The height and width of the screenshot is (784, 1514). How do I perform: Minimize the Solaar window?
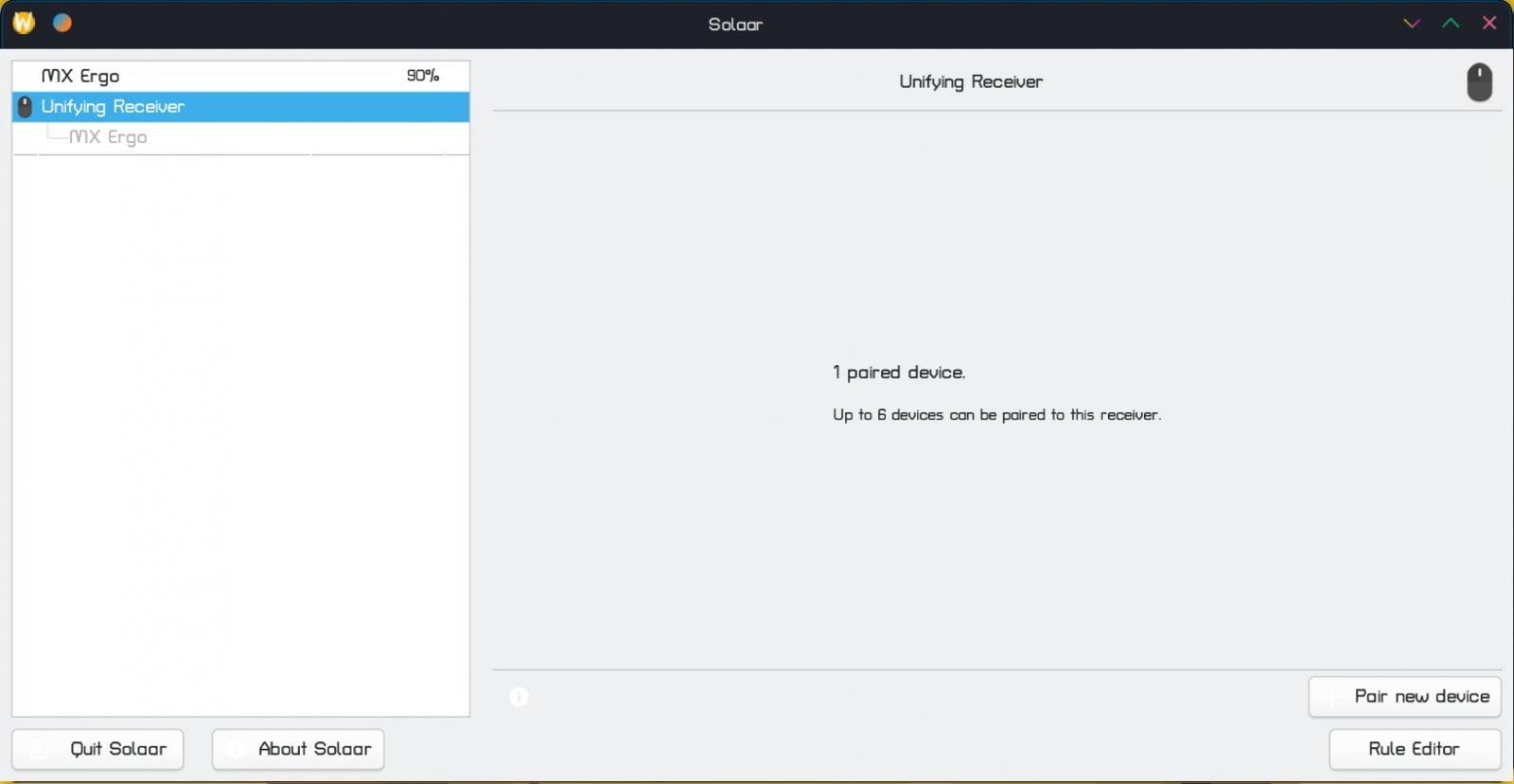(x=1412, y=23)
